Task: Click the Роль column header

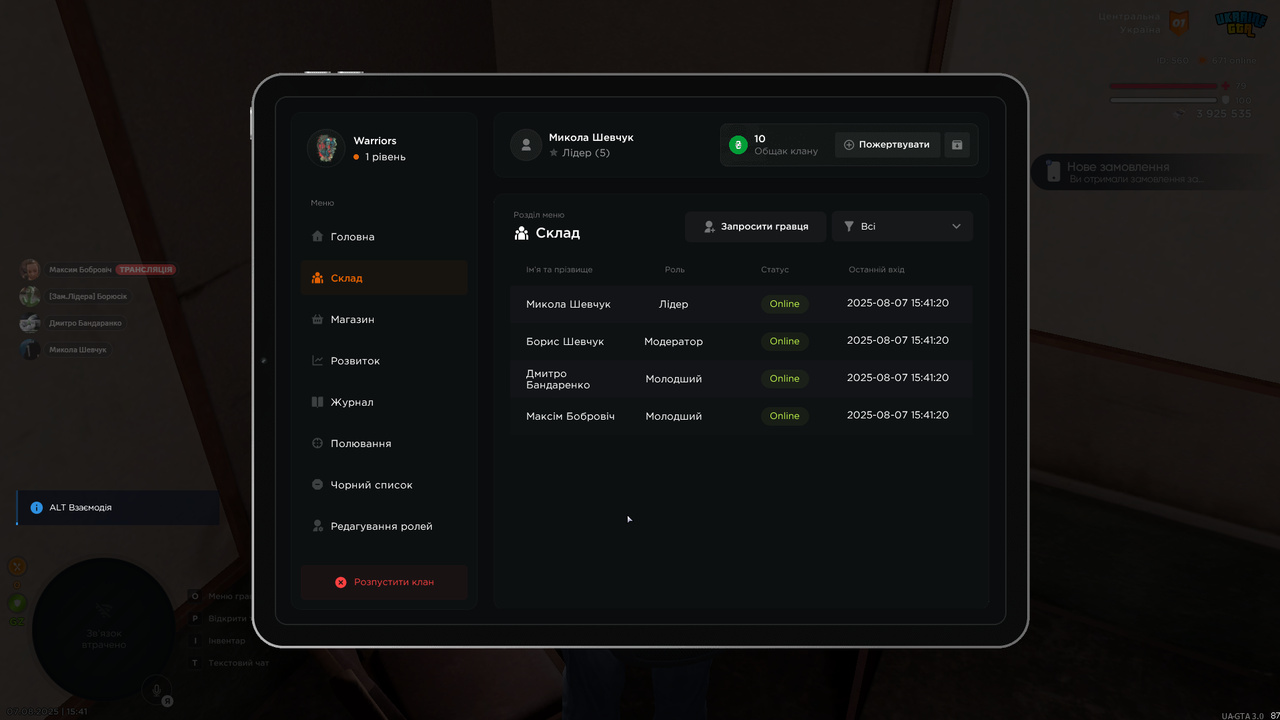Action: [675, 270]
